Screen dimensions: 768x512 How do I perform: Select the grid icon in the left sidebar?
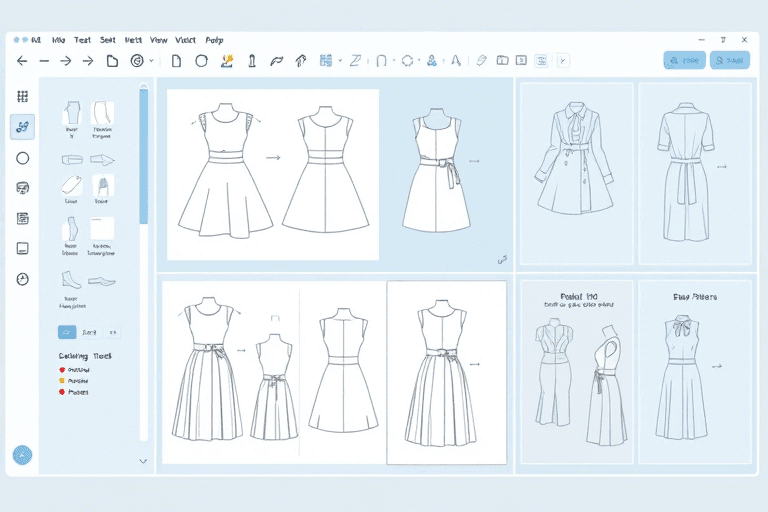pyautogui.click(x=23, y=97)
